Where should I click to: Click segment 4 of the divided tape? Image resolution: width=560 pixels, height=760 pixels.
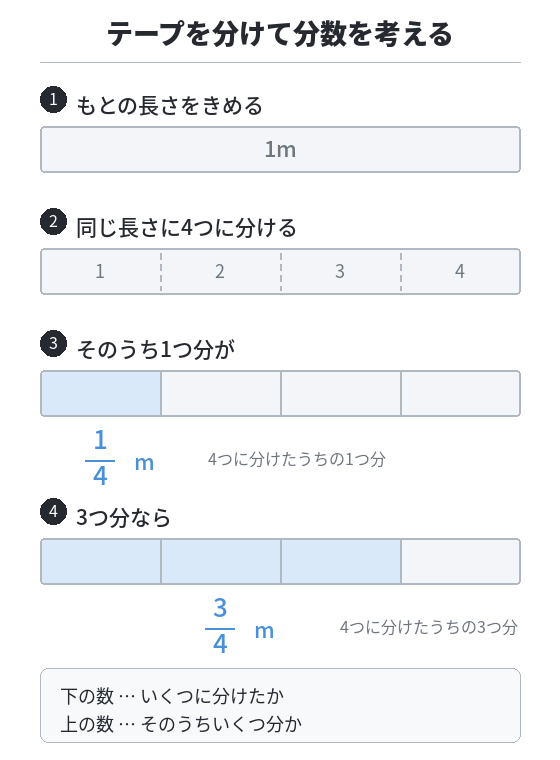pyautogui.click(x=461, y=271)
